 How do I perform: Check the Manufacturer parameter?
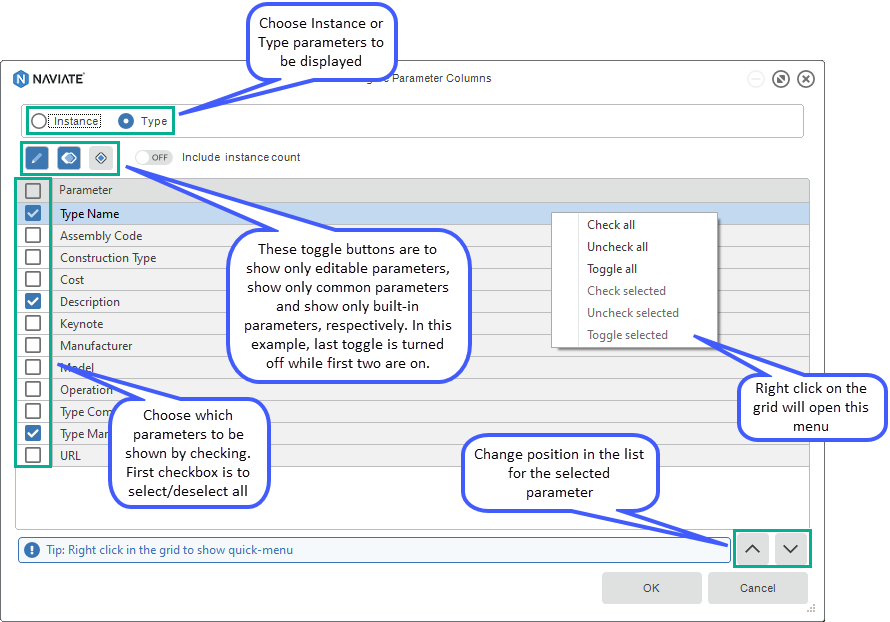click(33, 345)
